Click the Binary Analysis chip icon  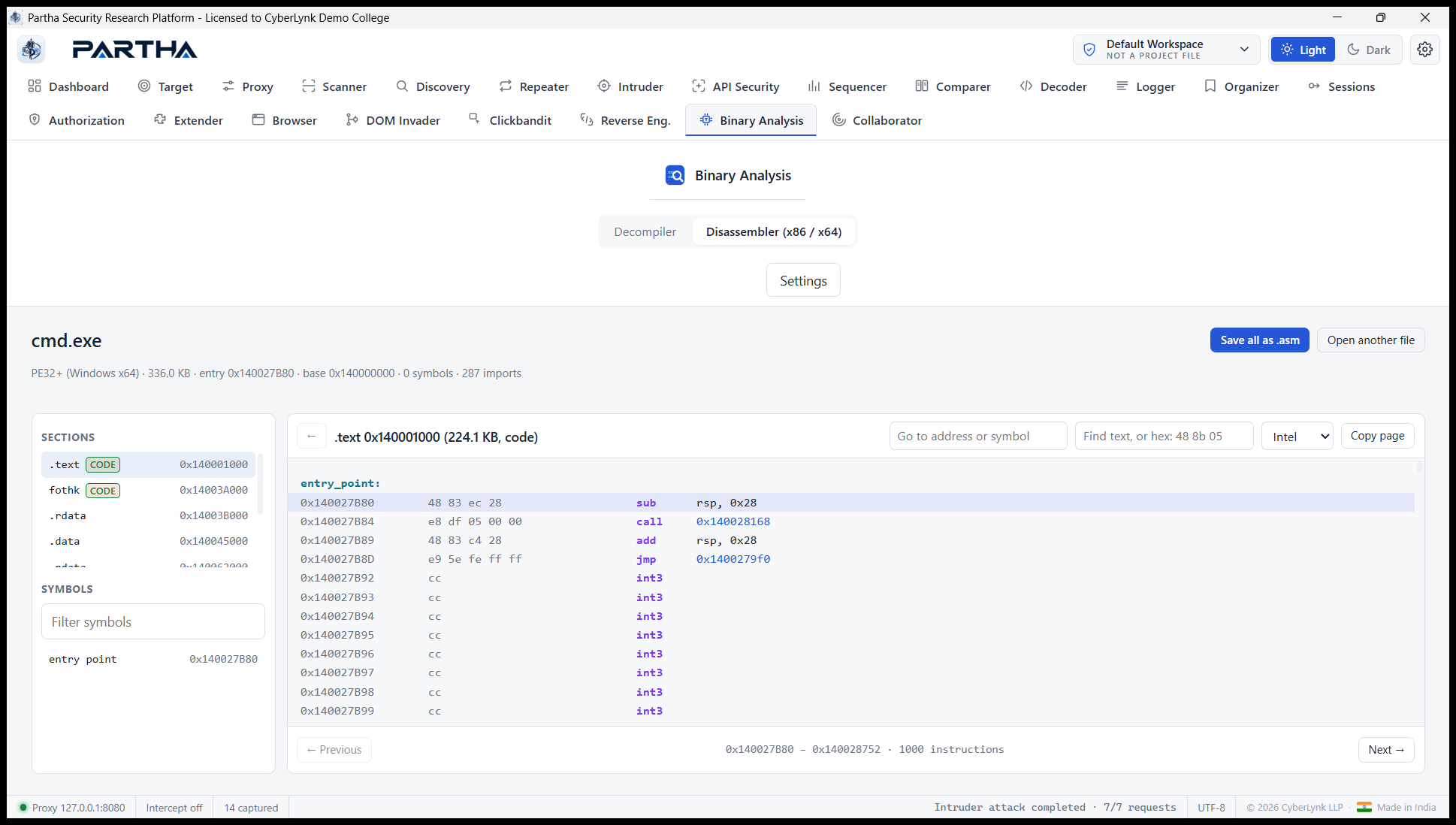(x=706, y=119)
